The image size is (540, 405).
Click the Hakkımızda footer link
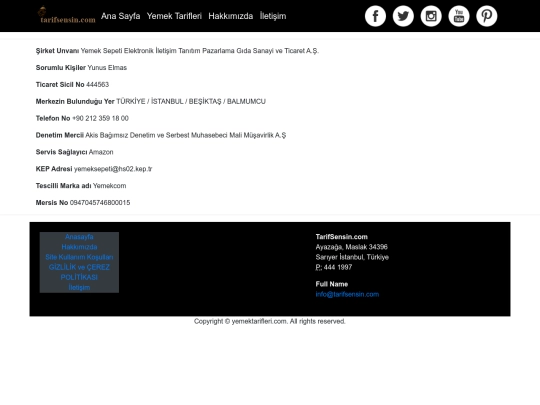point(79,247)
